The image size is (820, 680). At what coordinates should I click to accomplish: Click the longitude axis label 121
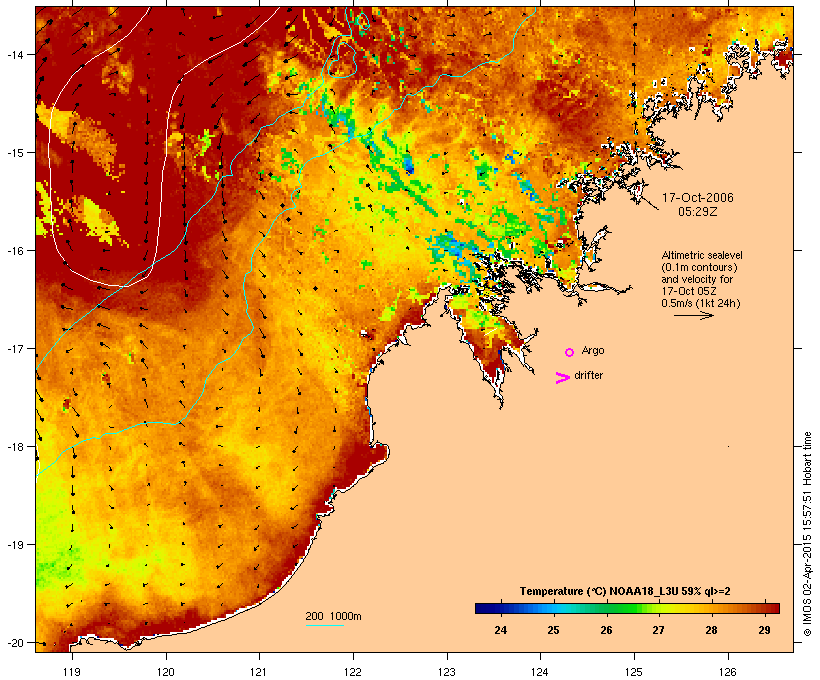tap(259, 672)
